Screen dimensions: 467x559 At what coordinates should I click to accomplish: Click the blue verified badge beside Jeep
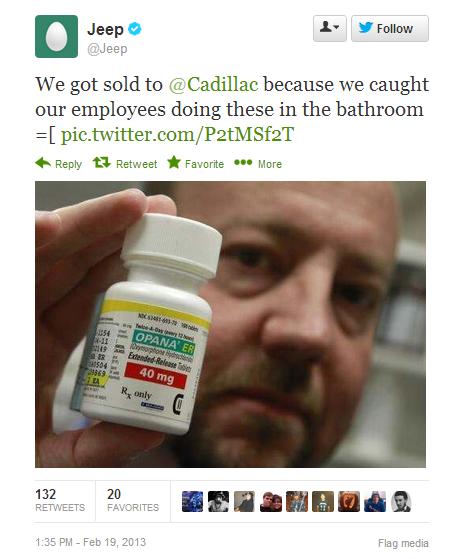pyautogui.click(x=135, y=29)
